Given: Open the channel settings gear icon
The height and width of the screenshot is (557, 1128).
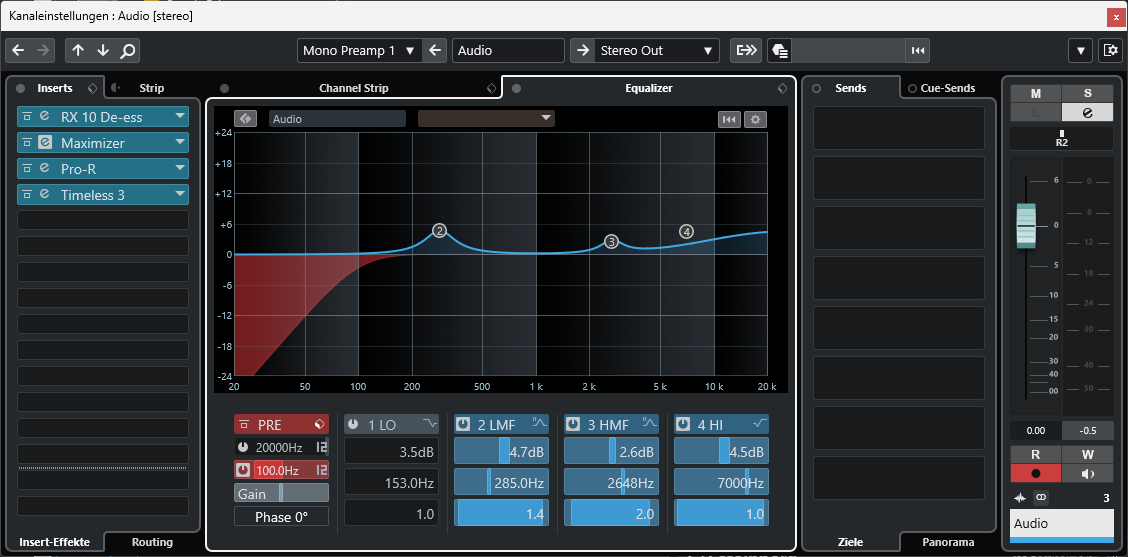Looking at the screenshot, I should click(x=1109, y=51).
